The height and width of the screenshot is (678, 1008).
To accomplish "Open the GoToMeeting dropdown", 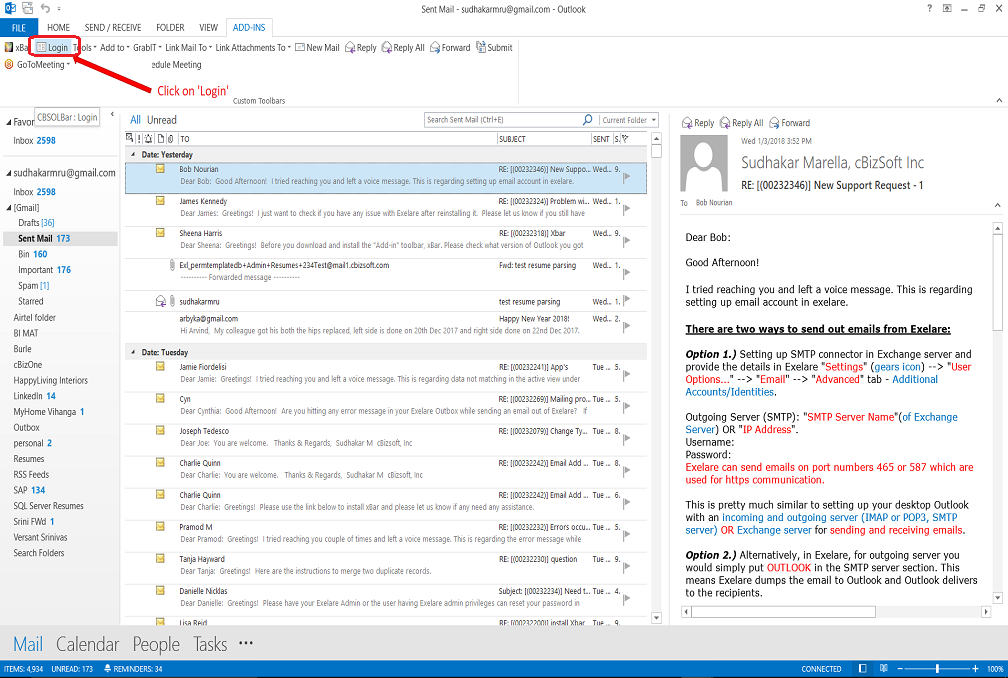I will point(37,64).
